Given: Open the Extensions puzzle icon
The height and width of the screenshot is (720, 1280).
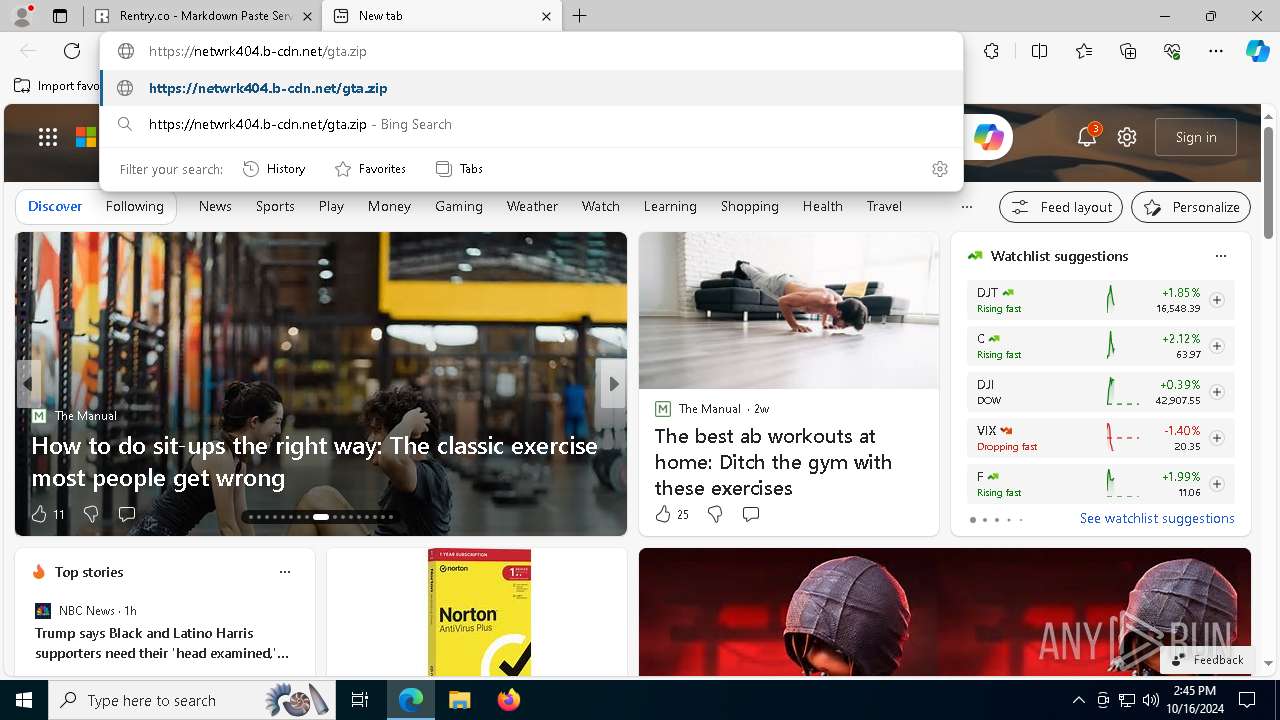Looking at the screenshot, I should [x=991, y=51].
